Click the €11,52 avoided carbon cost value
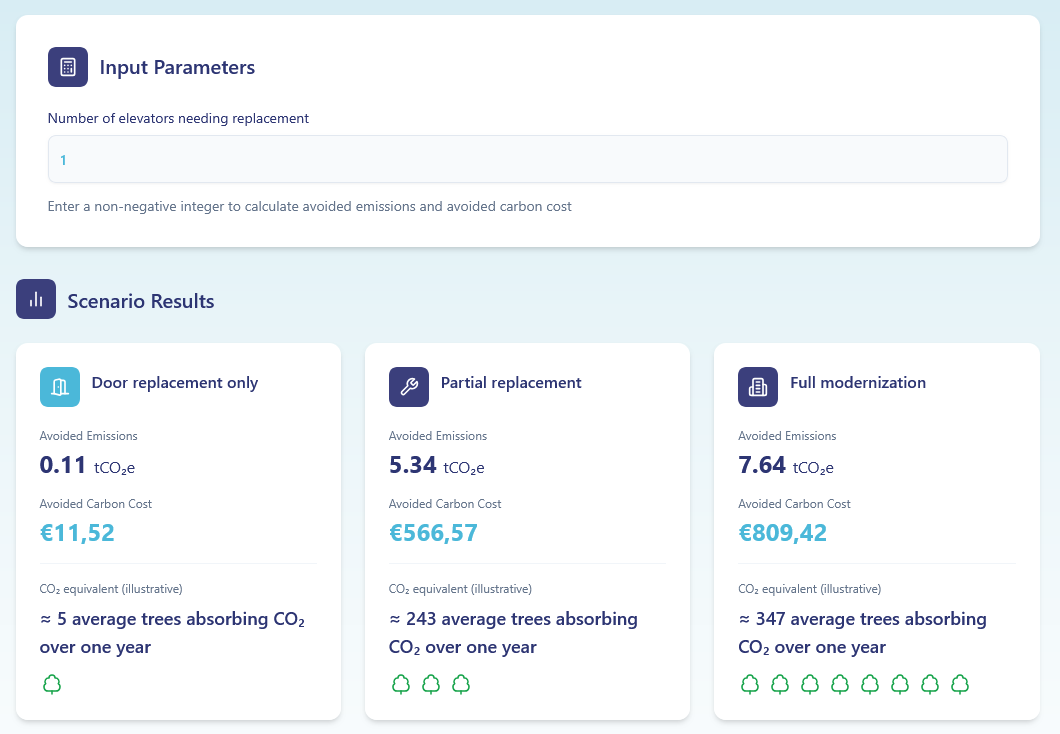Screen dimensions: 1060x734 click(77, 533)
